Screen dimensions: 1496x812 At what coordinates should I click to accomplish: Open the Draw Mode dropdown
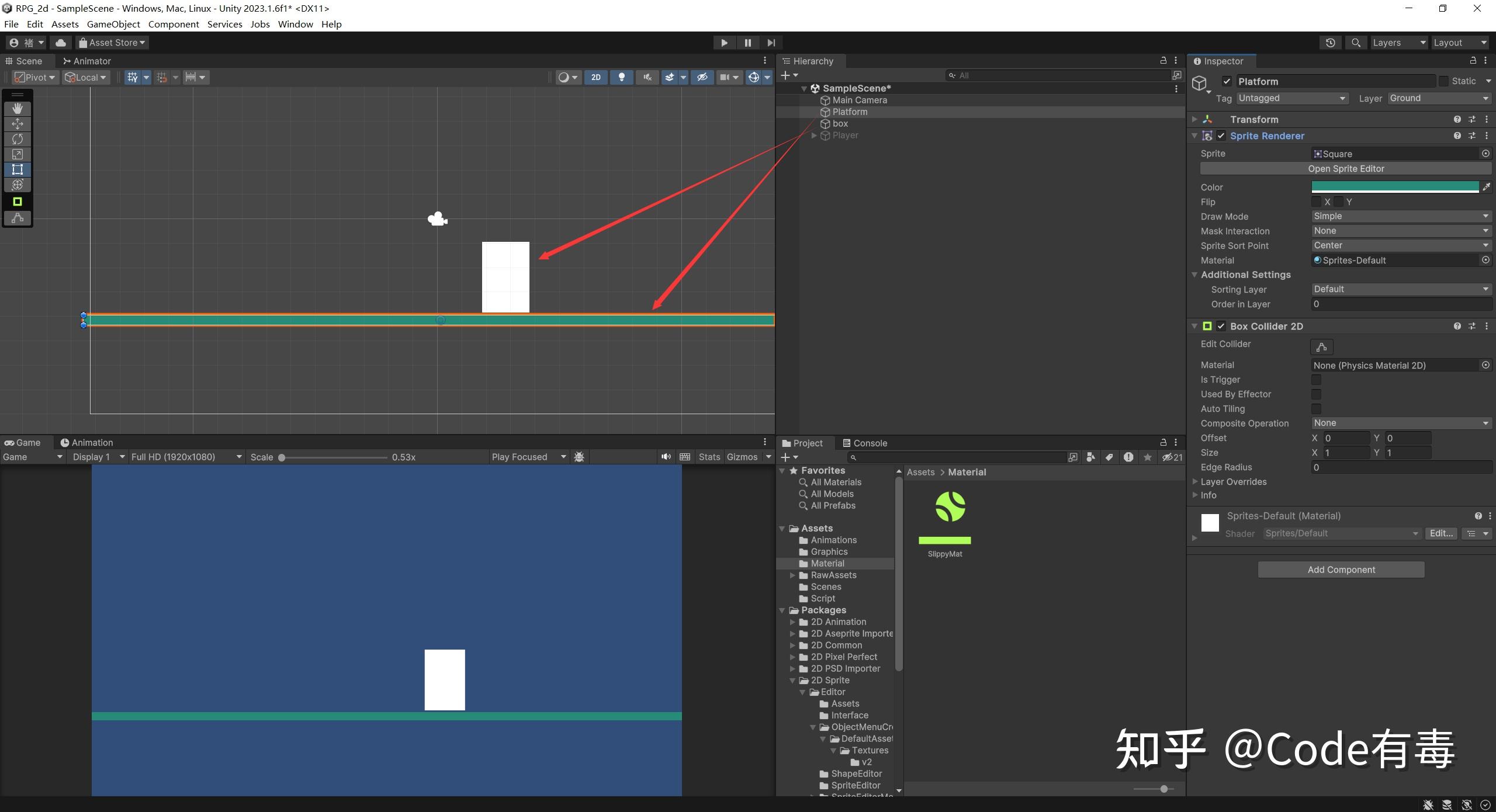1401,216
